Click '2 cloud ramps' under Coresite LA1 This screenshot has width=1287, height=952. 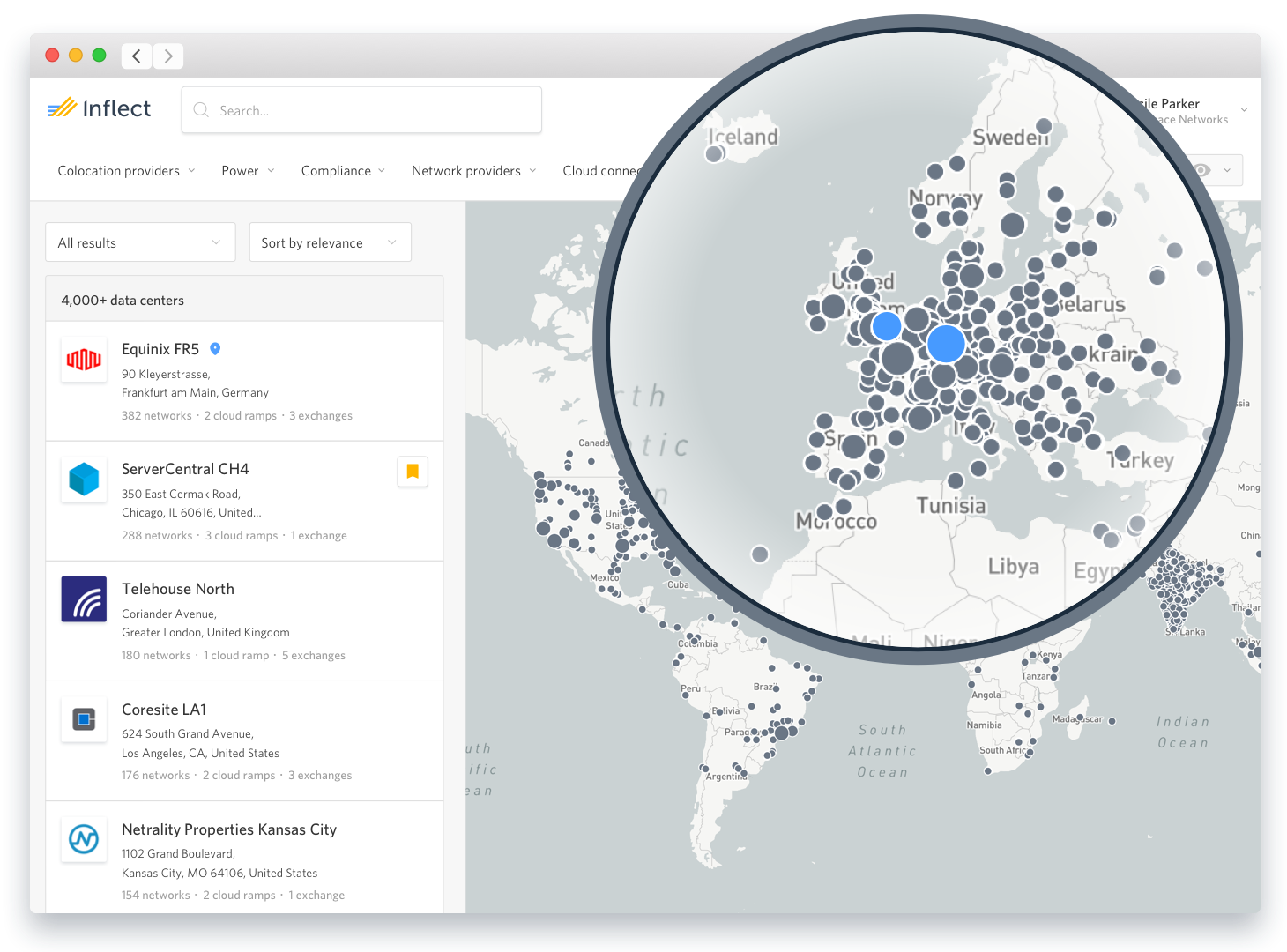click(239, 776)
